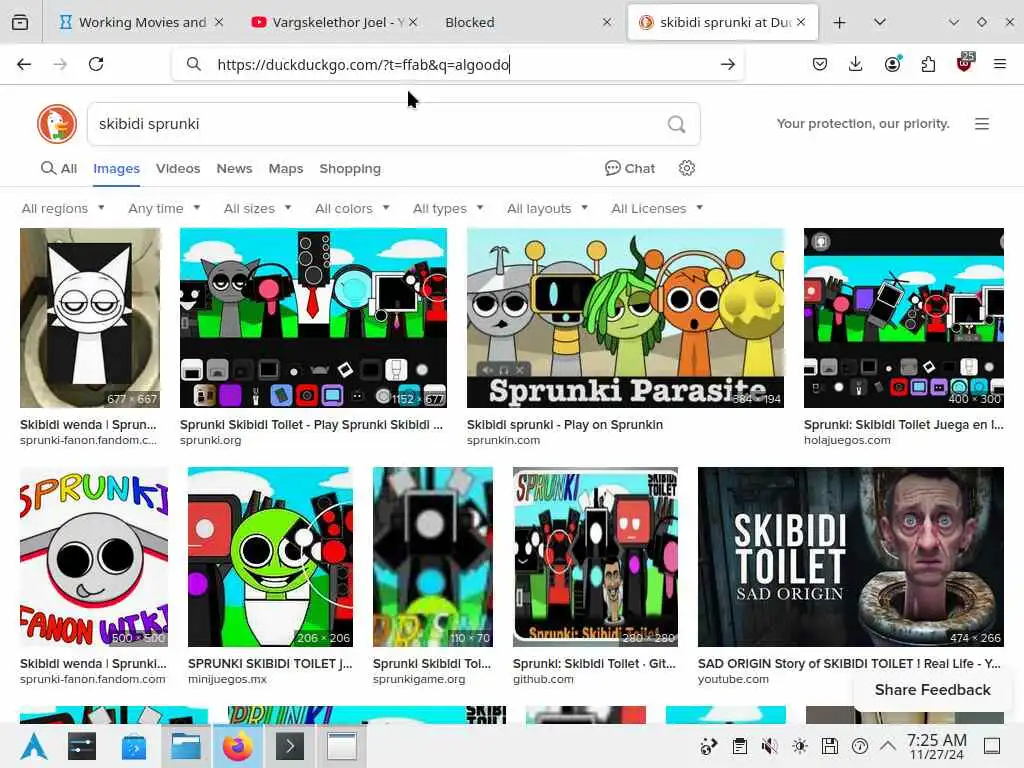Open the All Licenses filter dropdown
Image resolution: width=1024 pixels, height=768 pixels.
657,208
